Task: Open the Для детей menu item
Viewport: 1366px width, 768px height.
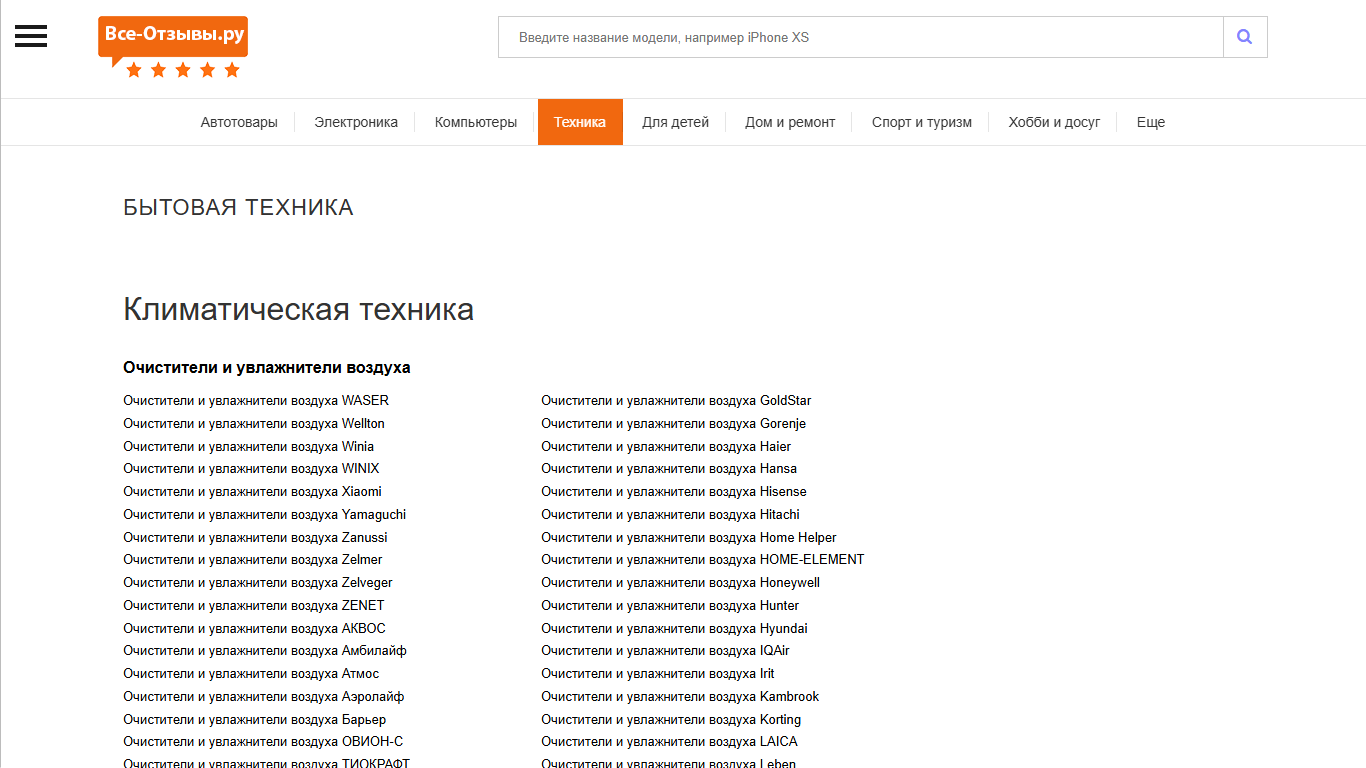Action: pyautogui.click(x=676, y=122)
